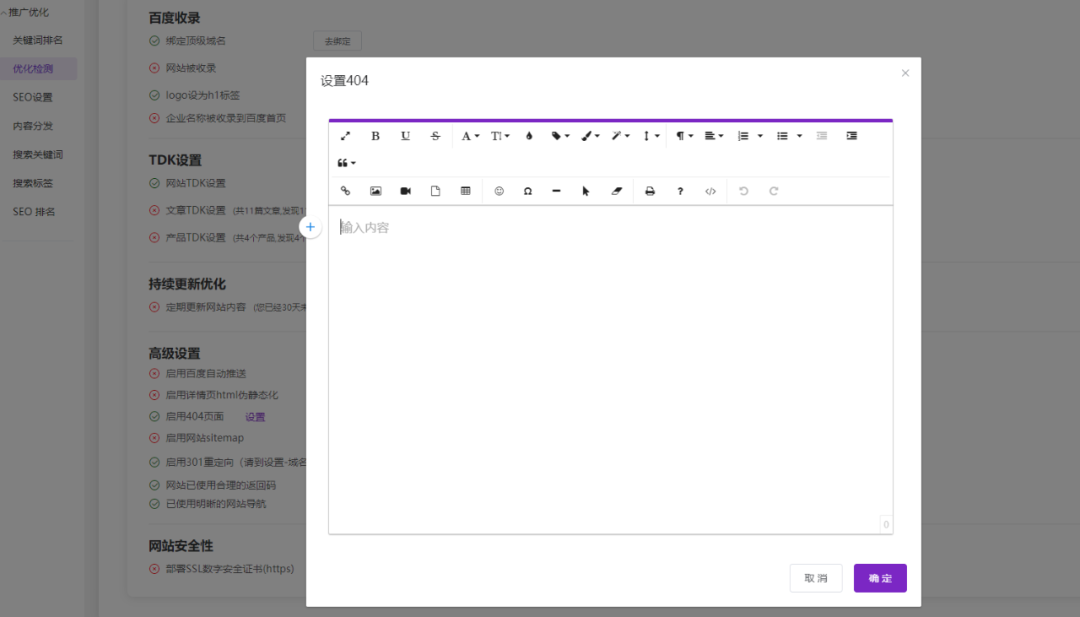Open paragraph style magic wand dropdown
Viewport: 1080px width, 617px height.
[620, 136]
